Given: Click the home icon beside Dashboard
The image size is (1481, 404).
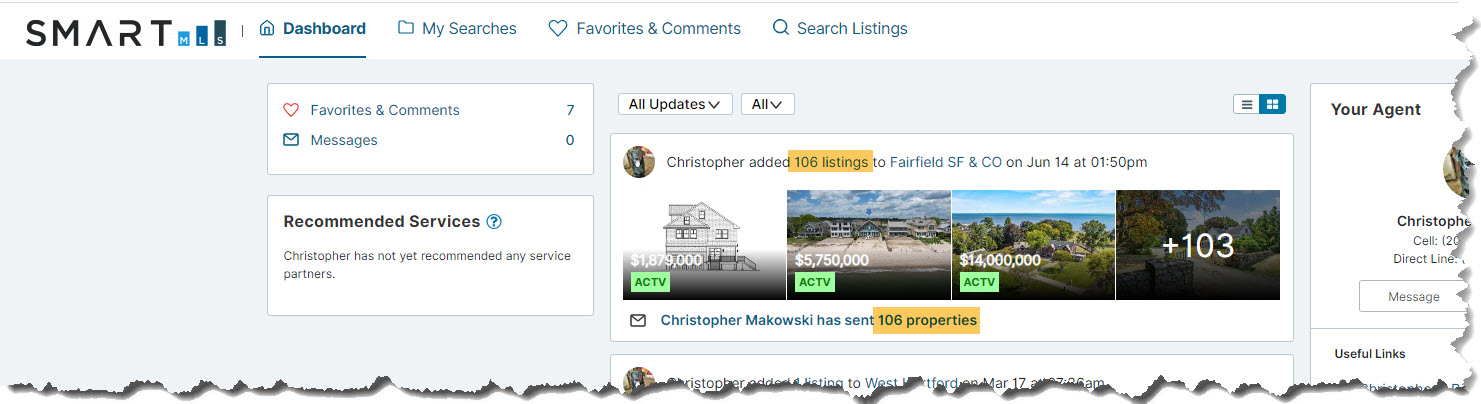Looking at the screenshot, I should coord(267,28).
